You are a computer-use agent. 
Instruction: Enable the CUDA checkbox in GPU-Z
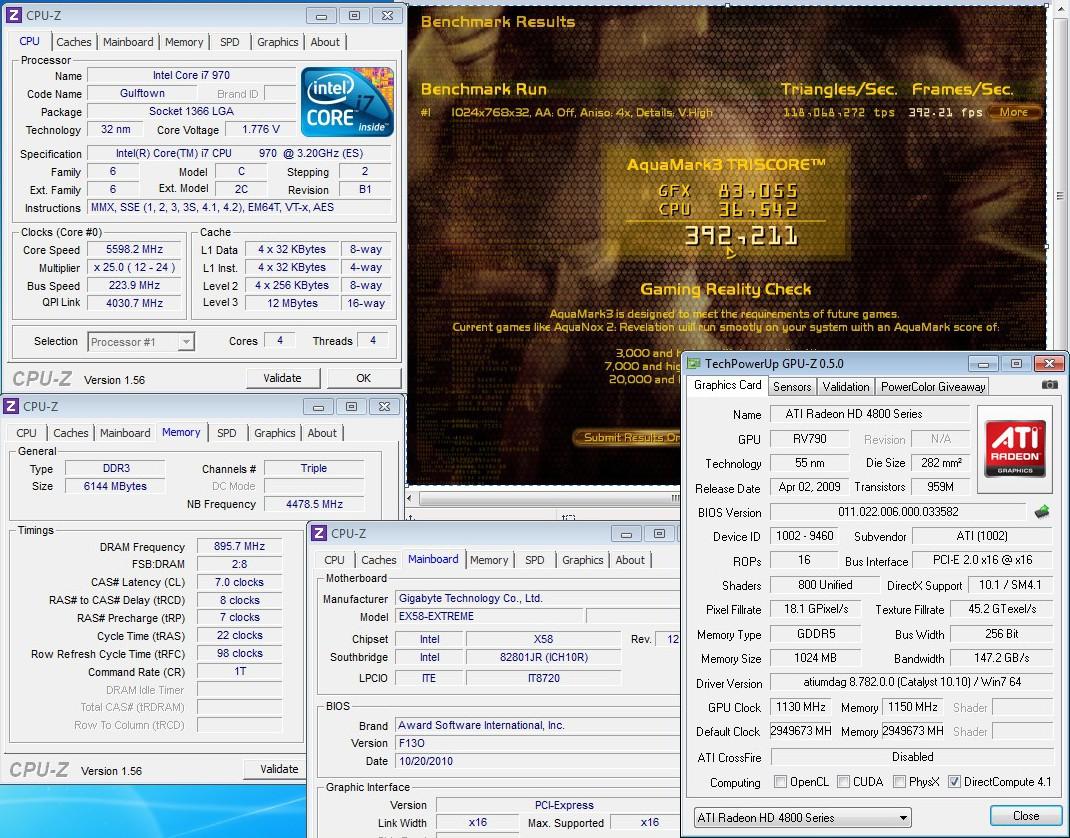click(843, 781)
